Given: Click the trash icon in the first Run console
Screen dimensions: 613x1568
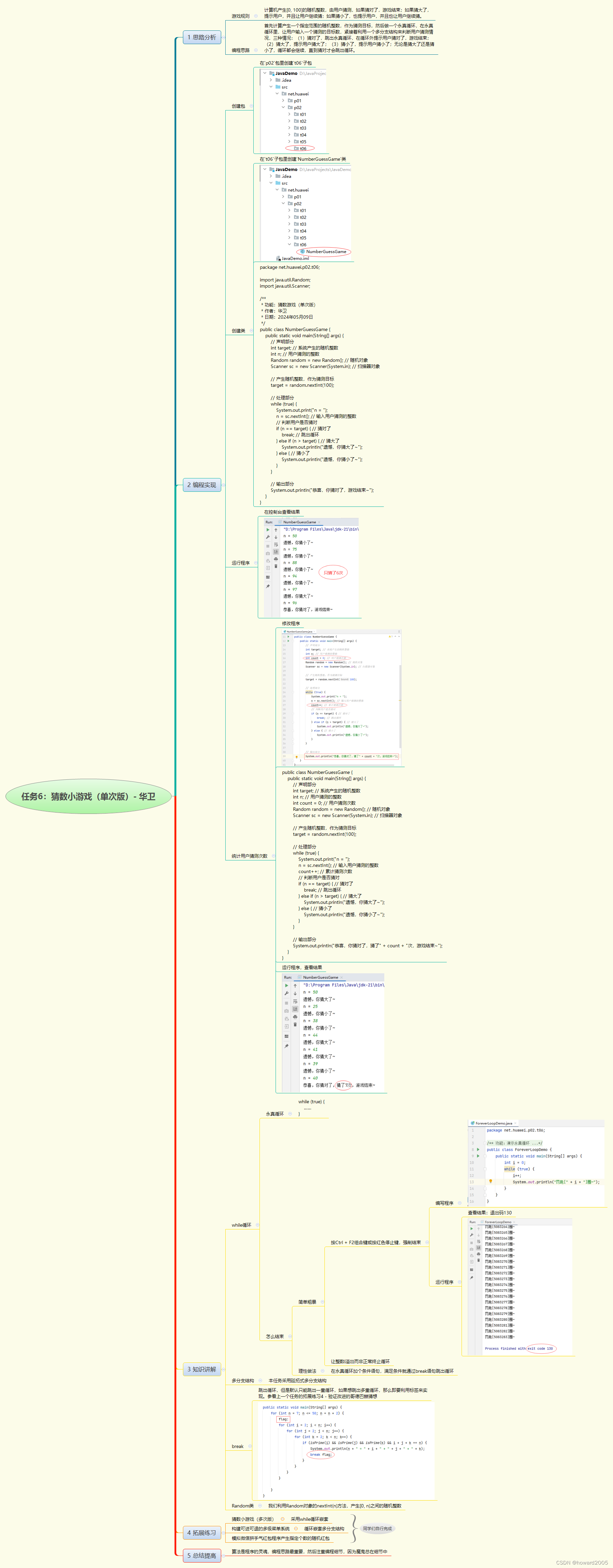Looking at the screenshot, I should (x=276, y=566).
